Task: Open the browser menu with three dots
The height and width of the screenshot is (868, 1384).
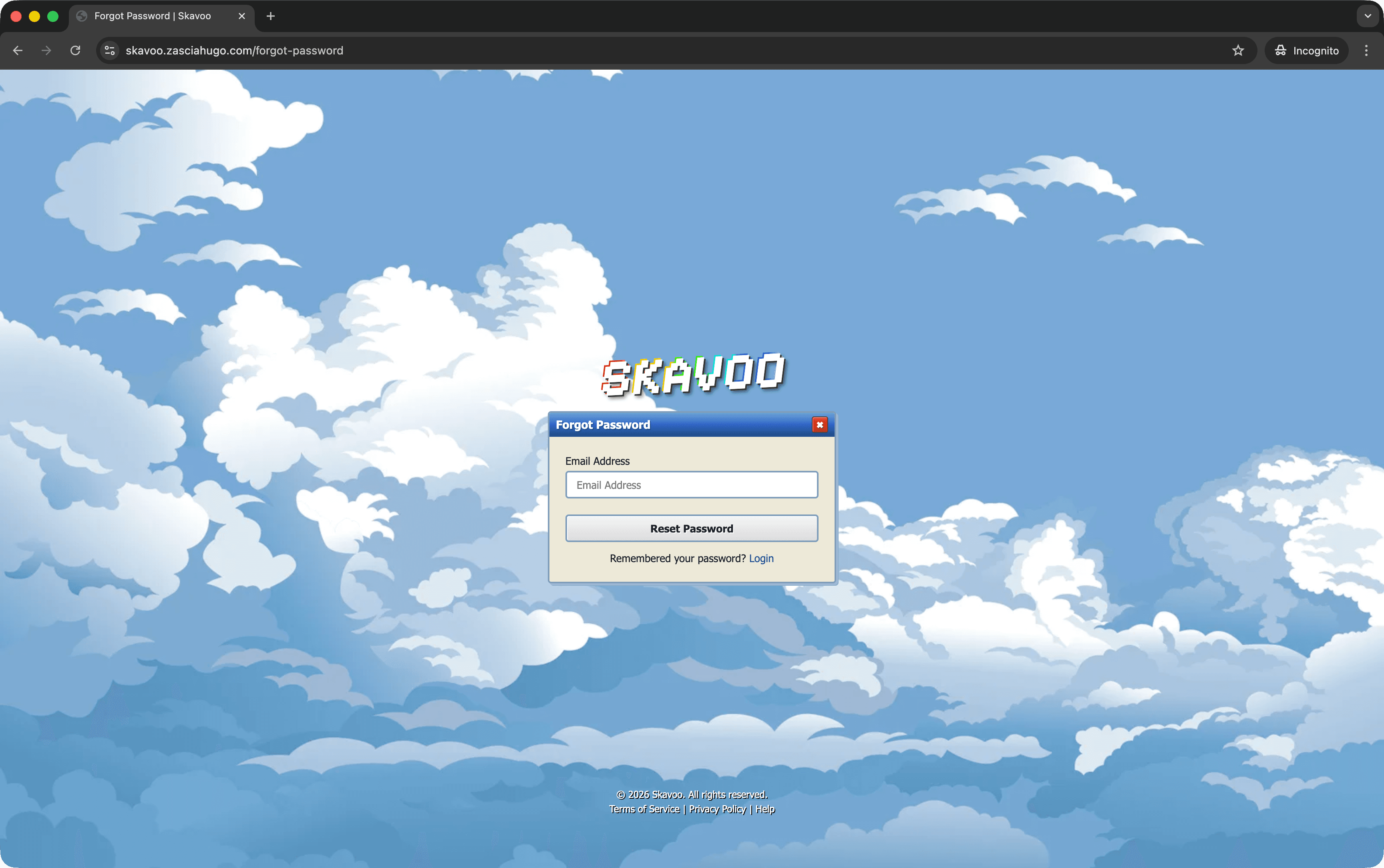Action: point(1367,50)
